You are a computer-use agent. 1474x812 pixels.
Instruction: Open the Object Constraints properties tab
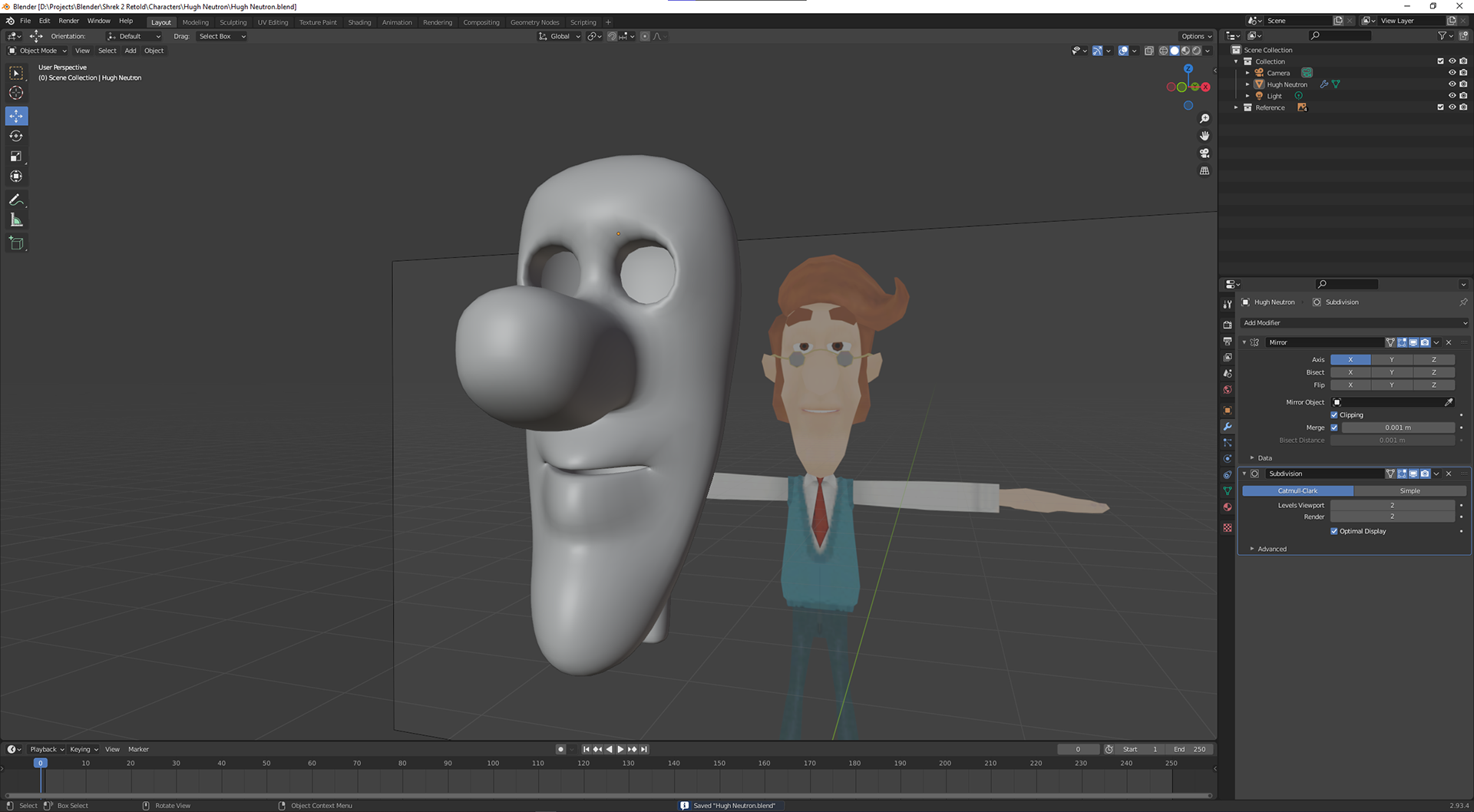[x=1228, y=474]
